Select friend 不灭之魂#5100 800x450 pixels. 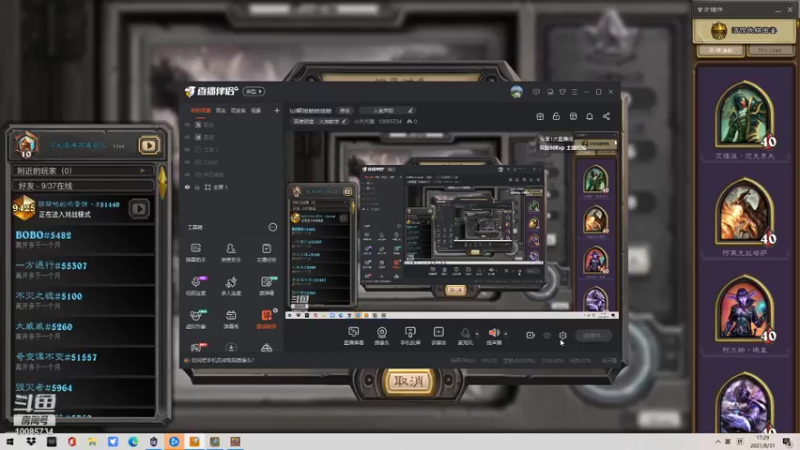84,301
